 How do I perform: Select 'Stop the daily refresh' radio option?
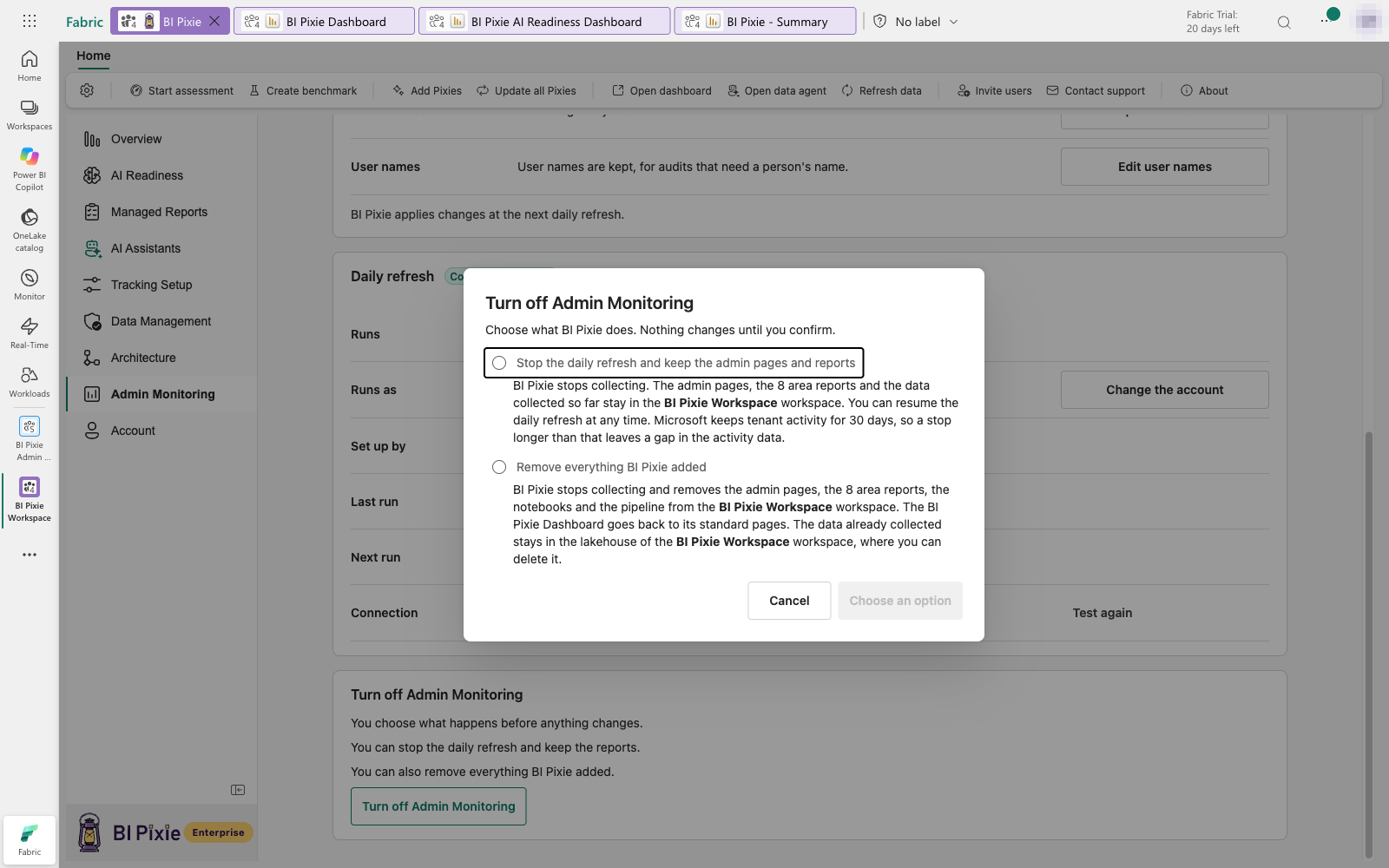point(499,363)
